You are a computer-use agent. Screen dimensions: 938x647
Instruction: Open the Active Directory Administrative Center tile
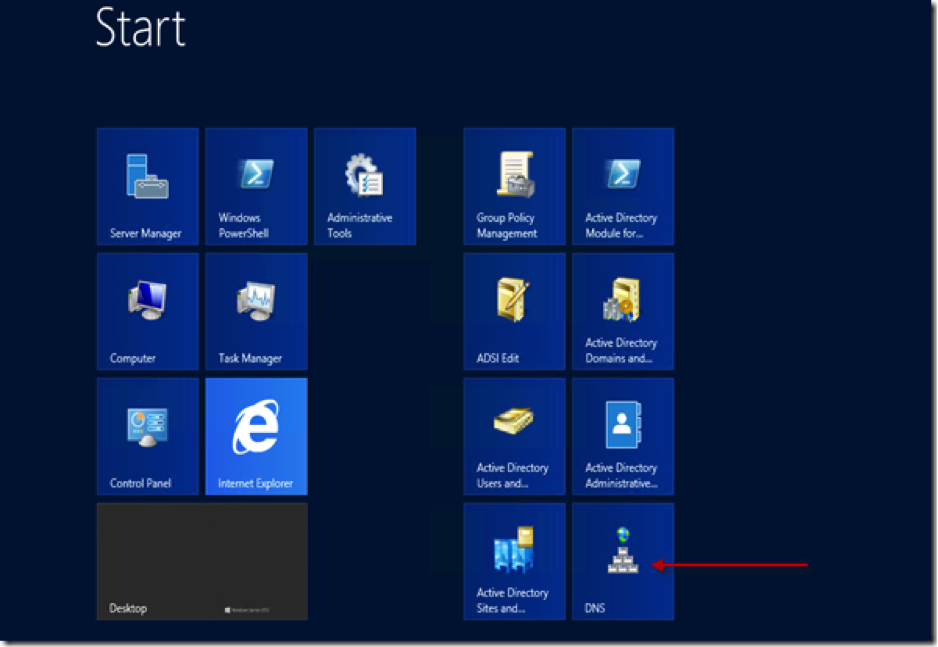click(x=623, y=437)
